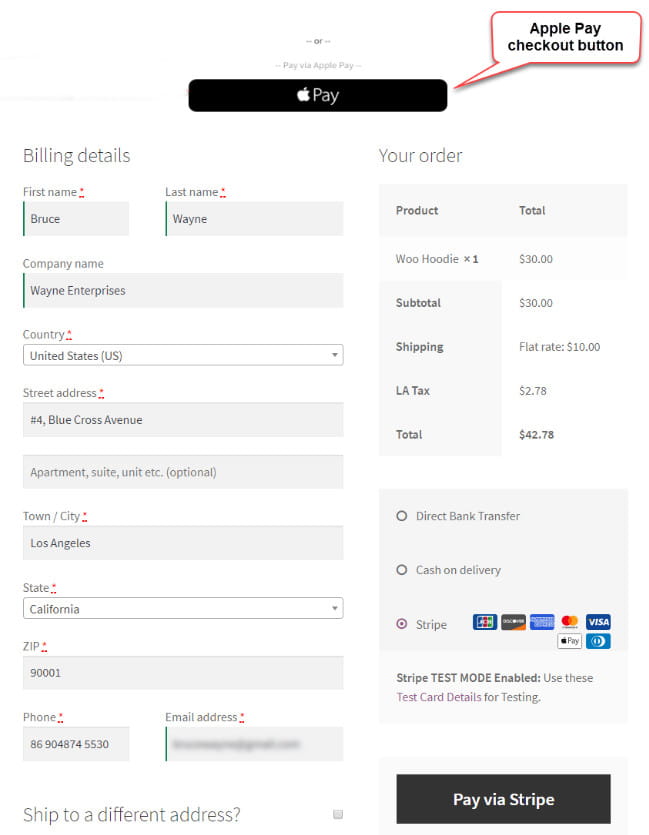
Task: Click the Diners Club card icon
Action: pos(597,641)
